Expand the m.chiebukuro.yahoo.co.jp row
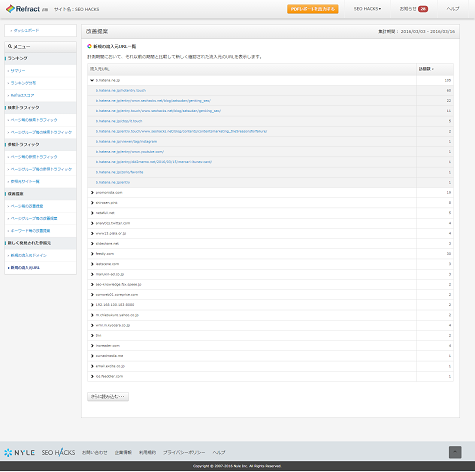The width and height of the screenshot is (475, 472). tap(92, 315)
